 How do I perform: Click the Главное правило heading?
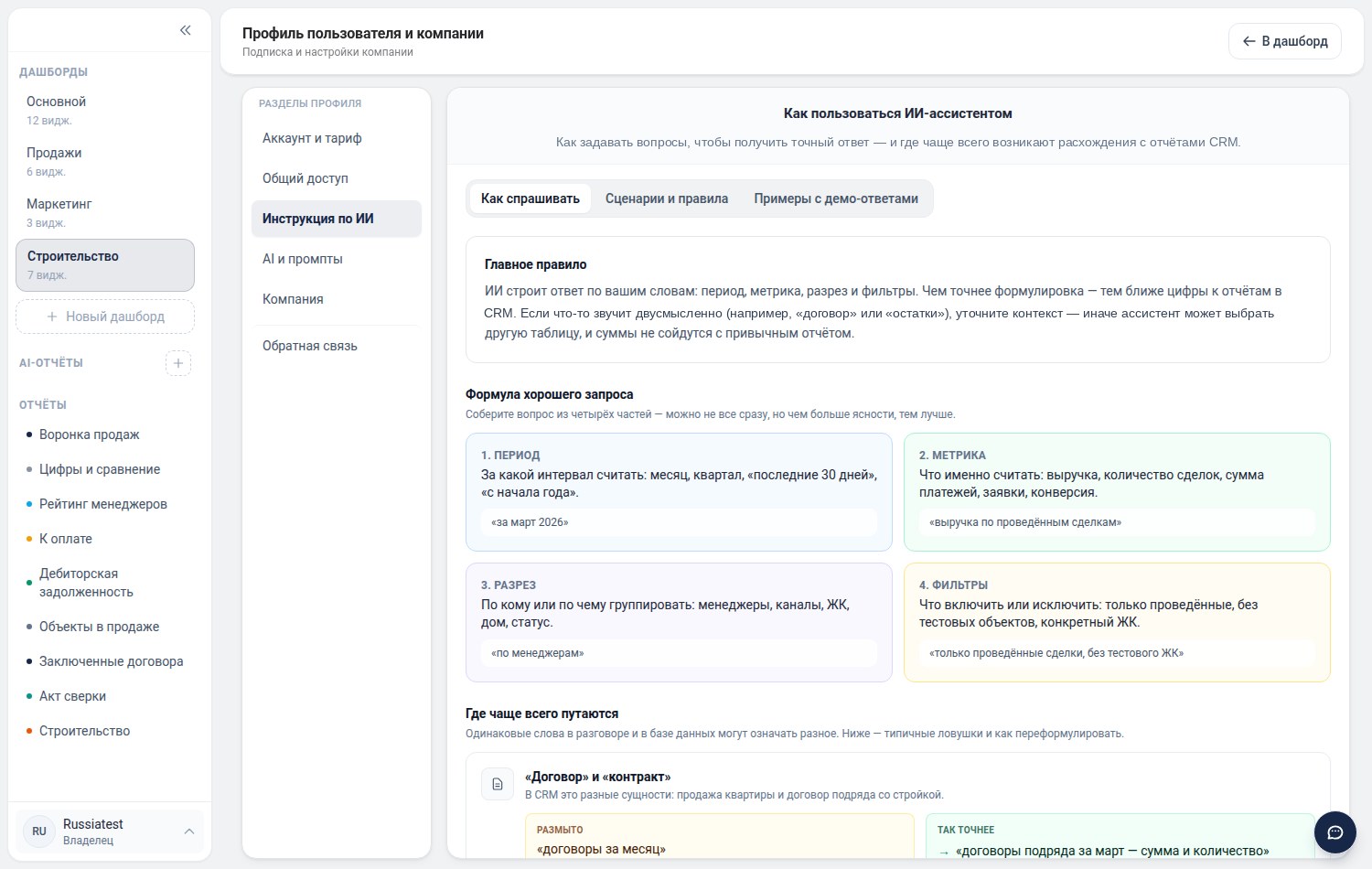(536, 264)
